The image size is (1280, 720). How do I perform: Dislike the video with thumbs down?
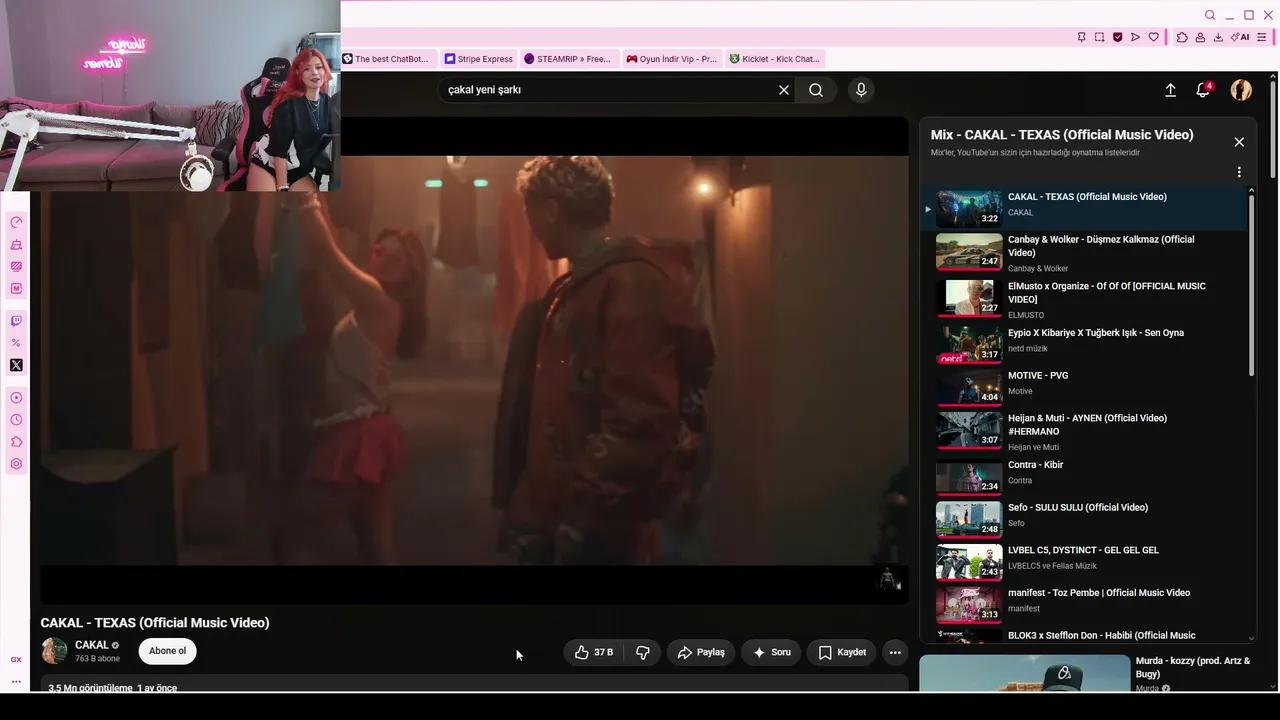(x=643, y=652)
